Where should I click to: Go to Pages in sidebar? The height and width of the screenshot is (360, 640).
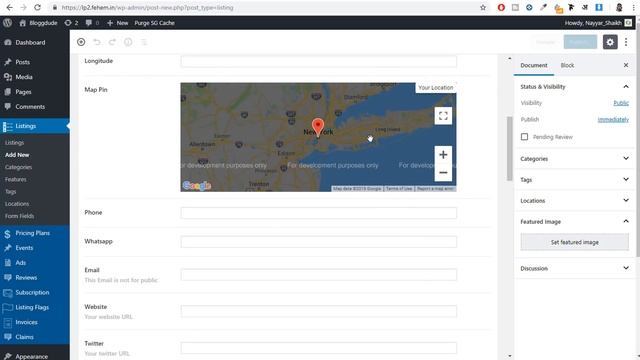(x=23, y=92)
